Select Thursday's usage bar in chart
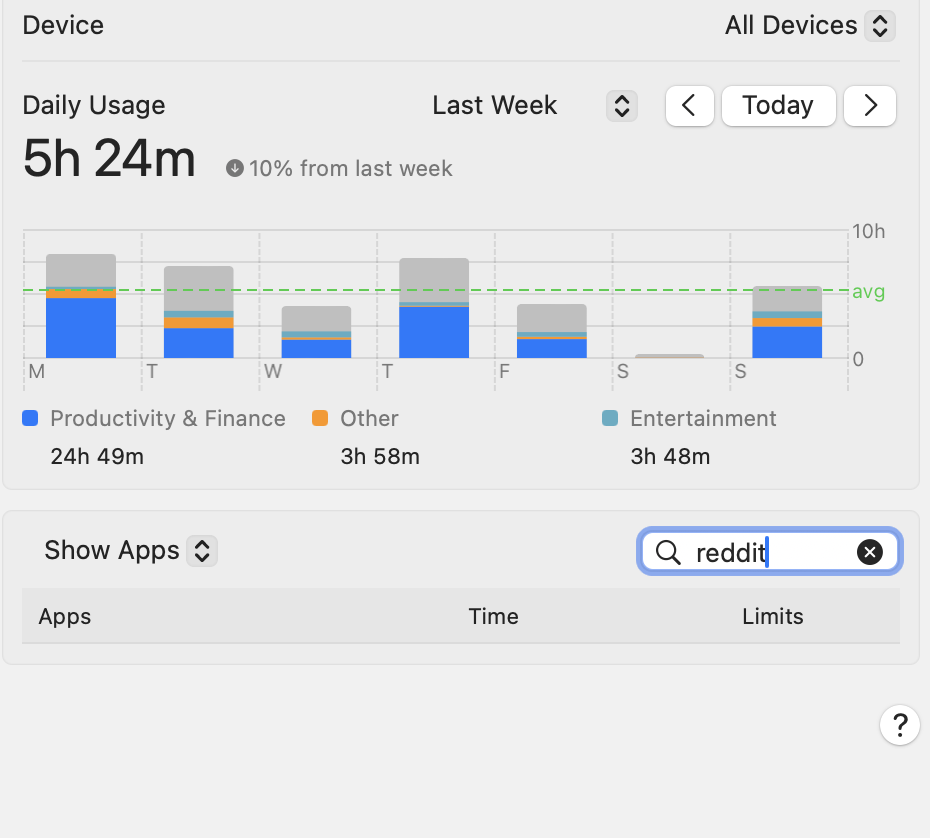 tap(434, 309)
